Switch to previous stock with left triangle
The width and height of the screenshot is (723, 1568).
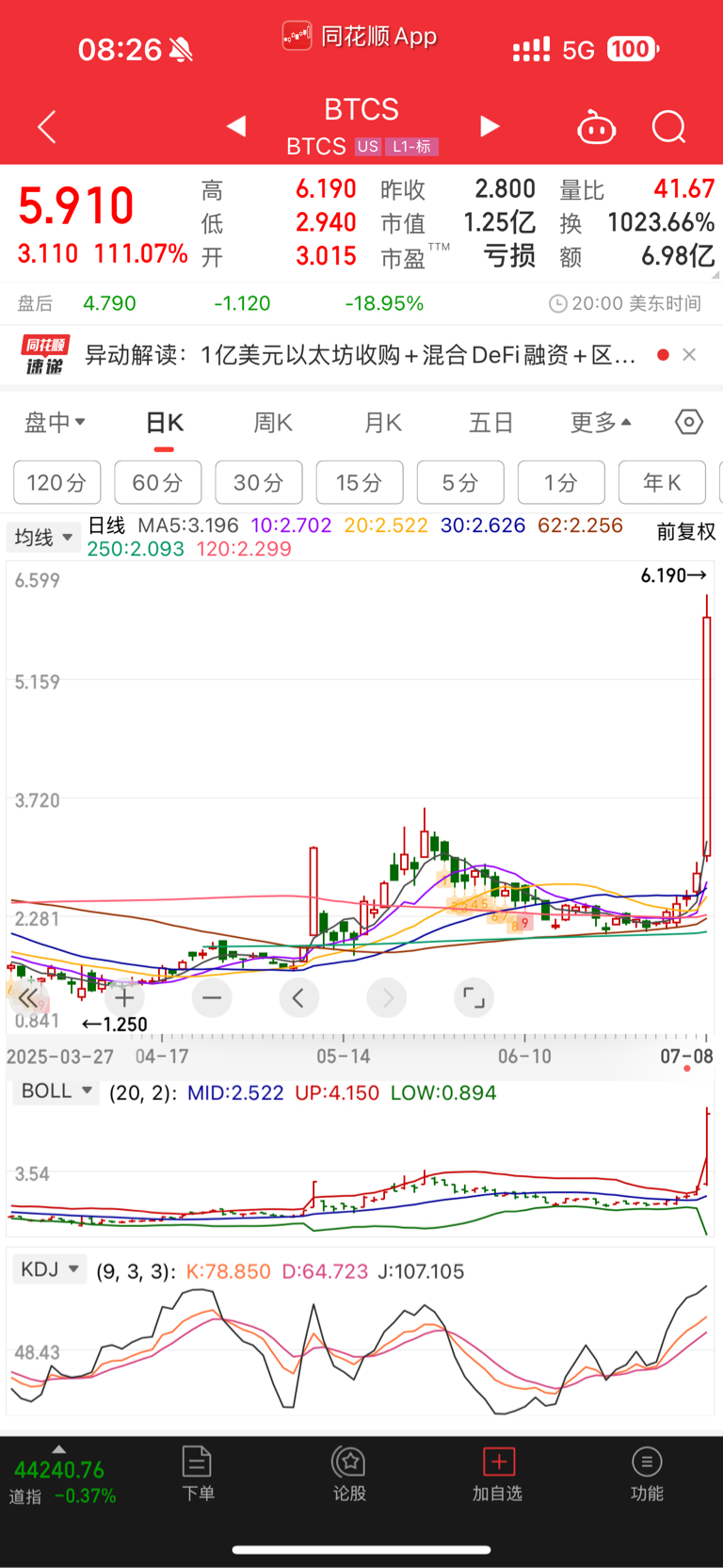pyautogui.click(x=236, y=126)
